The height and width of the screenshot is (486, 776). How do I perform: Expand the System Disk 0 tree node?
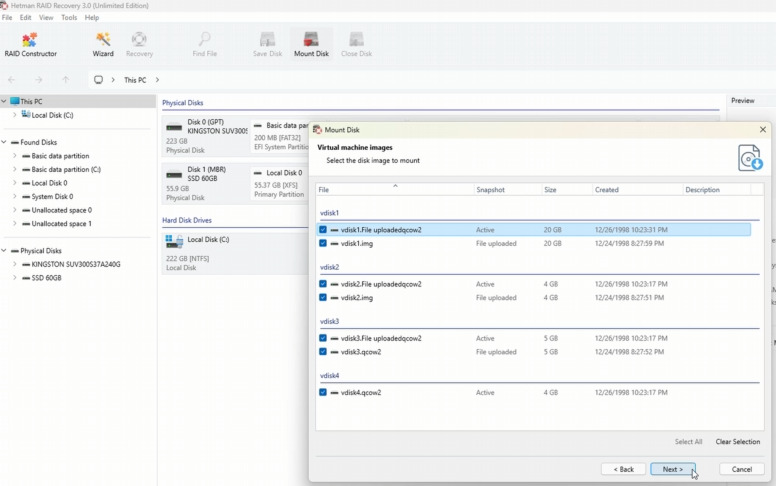pos(14,196)
